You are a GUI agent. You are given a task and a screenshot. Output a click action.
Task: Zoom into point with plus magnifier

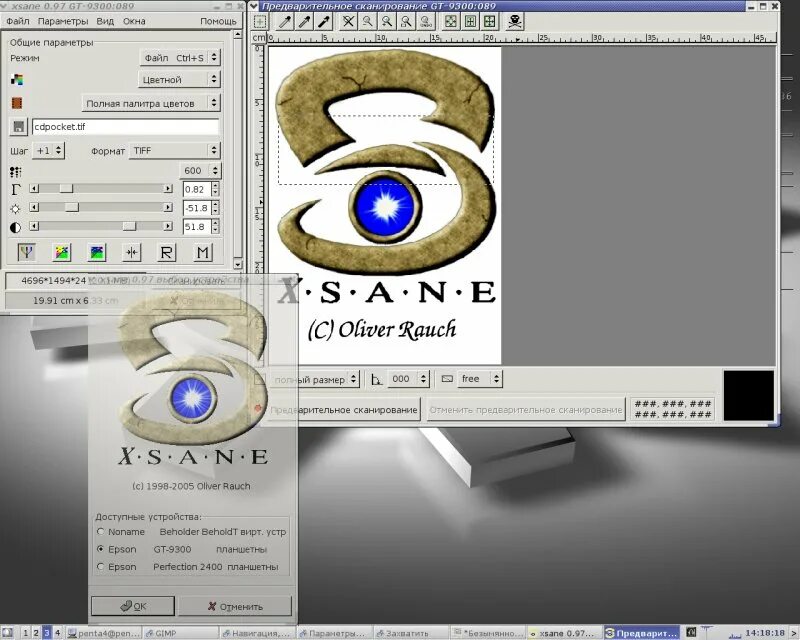point(387,21)
